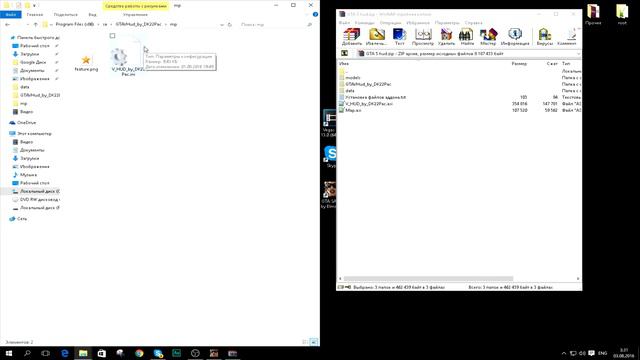Open Google Диск in Explorer sidebar
640x360 pixels.
(33, 62)
